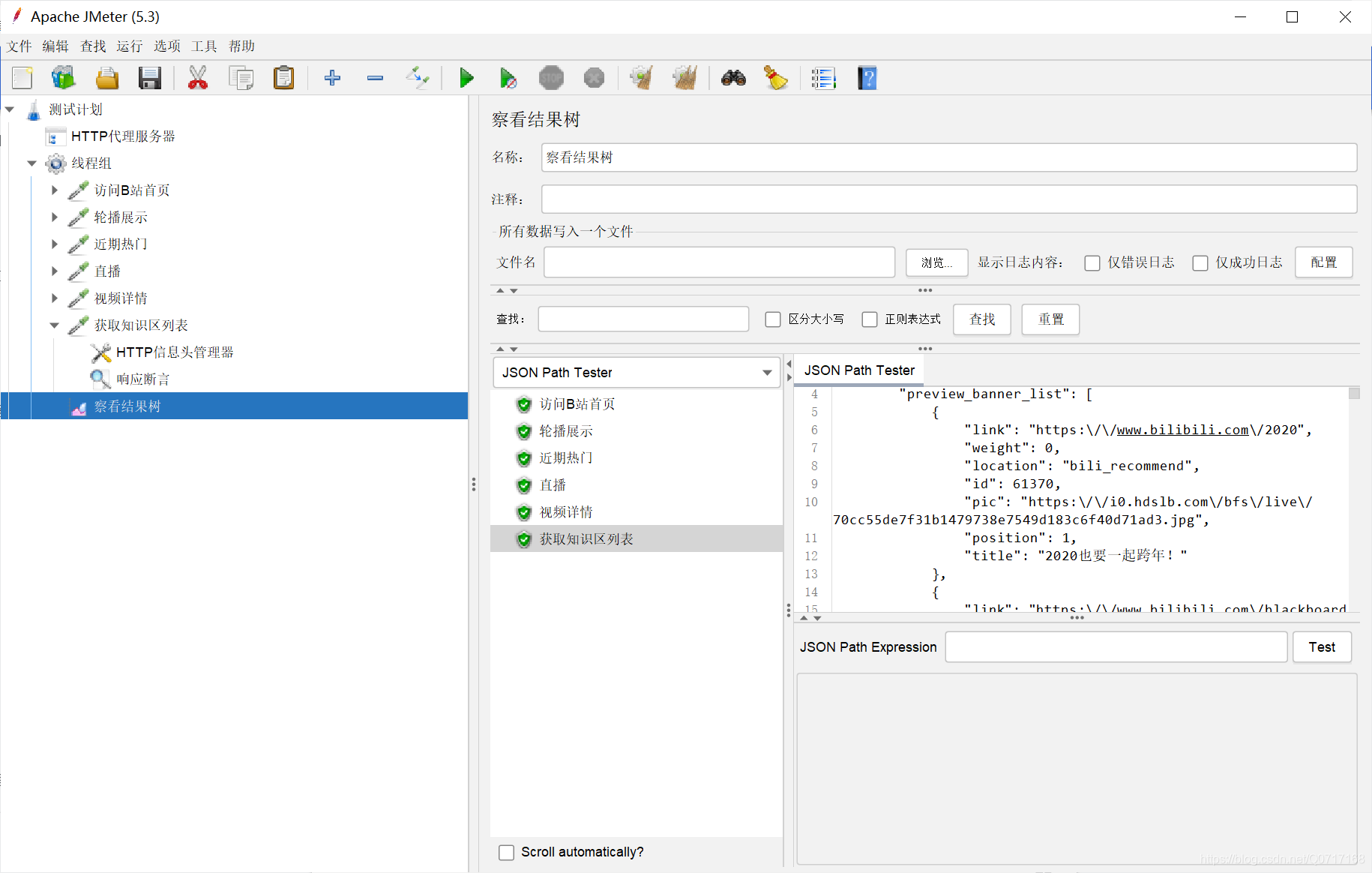
Task: Expand the 近期热门 tree node
Action: coord(54,244)
